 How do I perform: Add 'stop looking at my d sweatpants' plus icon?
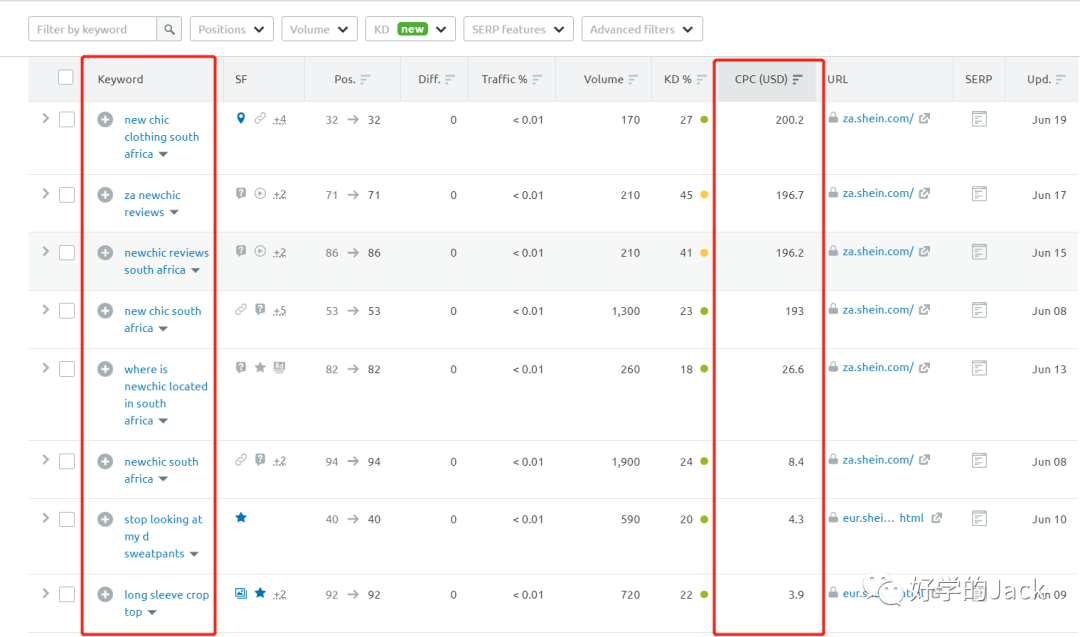pyautogui.click(x=105, y=519)
